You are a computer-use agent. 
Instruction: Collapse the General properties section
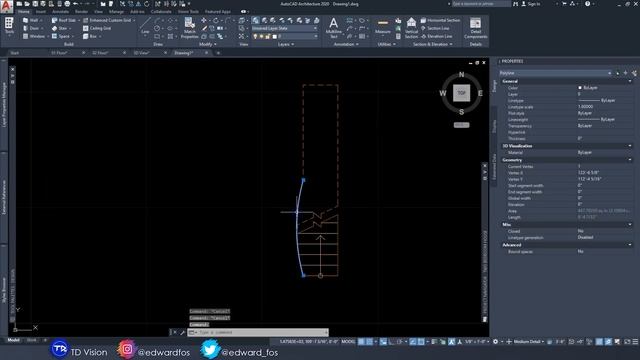(630, 81)
